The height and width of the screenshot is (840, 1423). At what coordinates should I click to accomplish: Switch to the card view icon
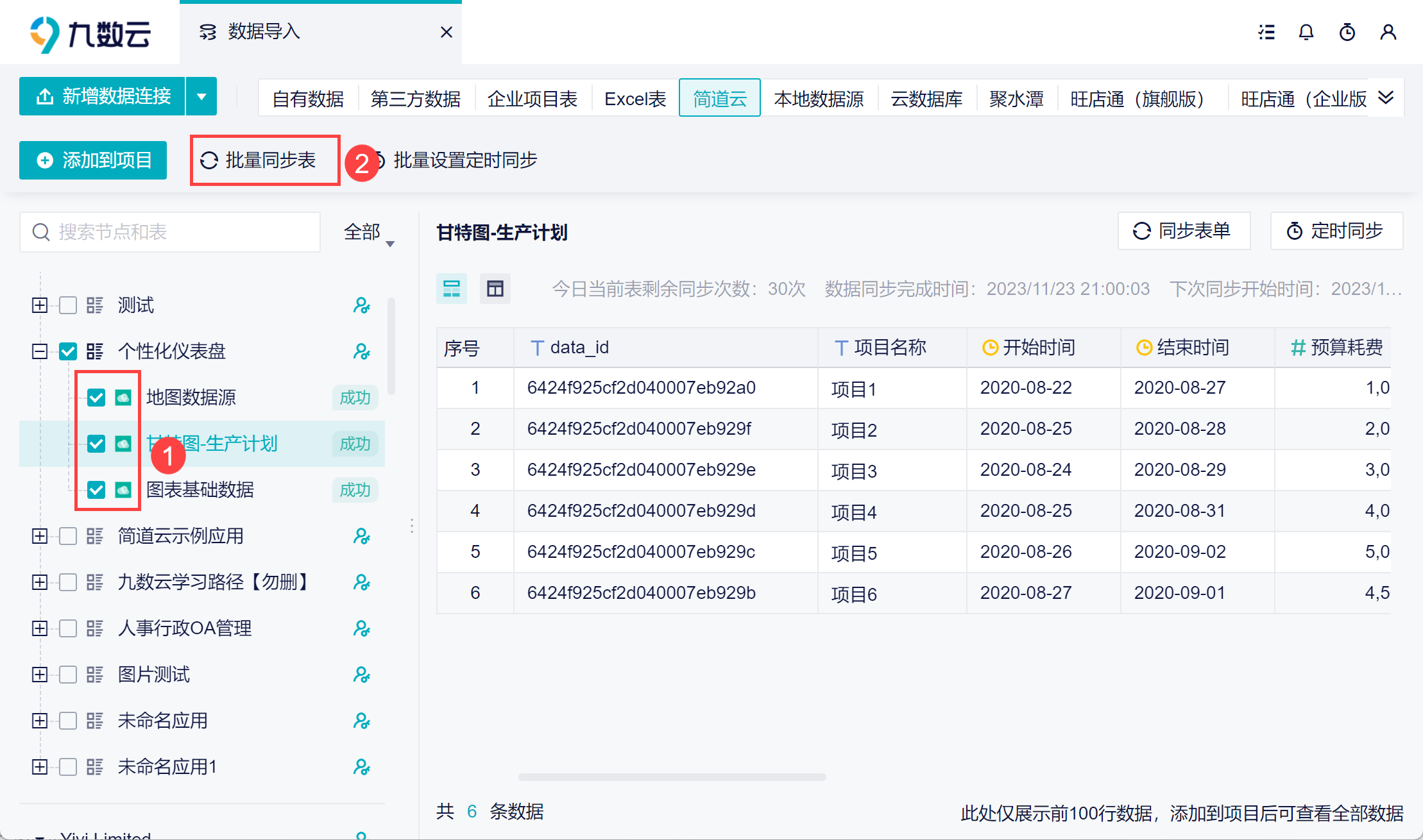pyautogui.click(x=452, y=289)
